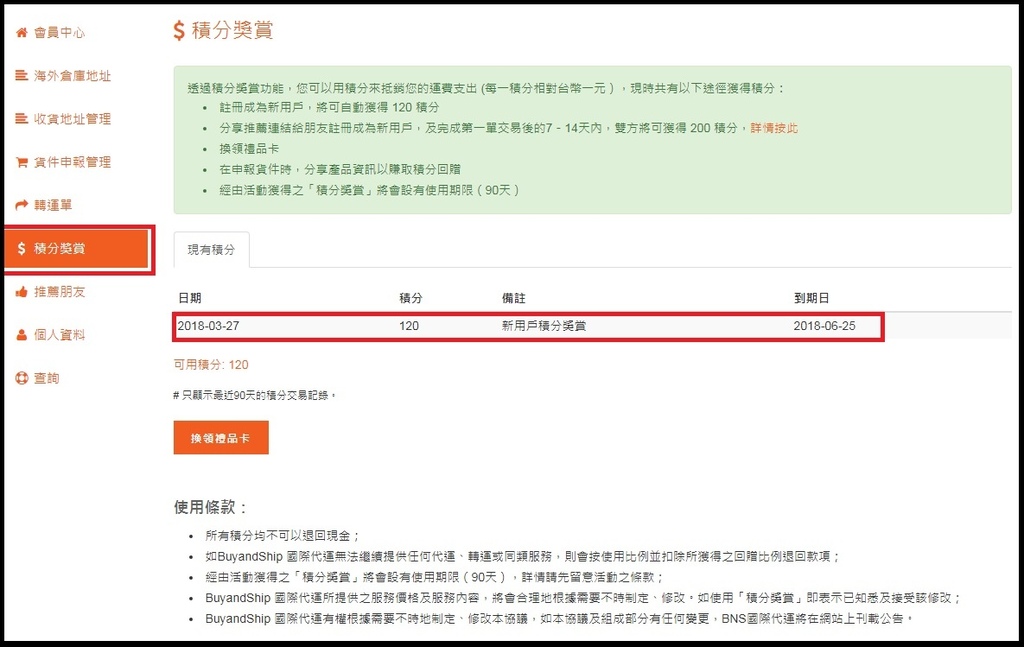Click the home icon beside 會員中心

(21, 33)
